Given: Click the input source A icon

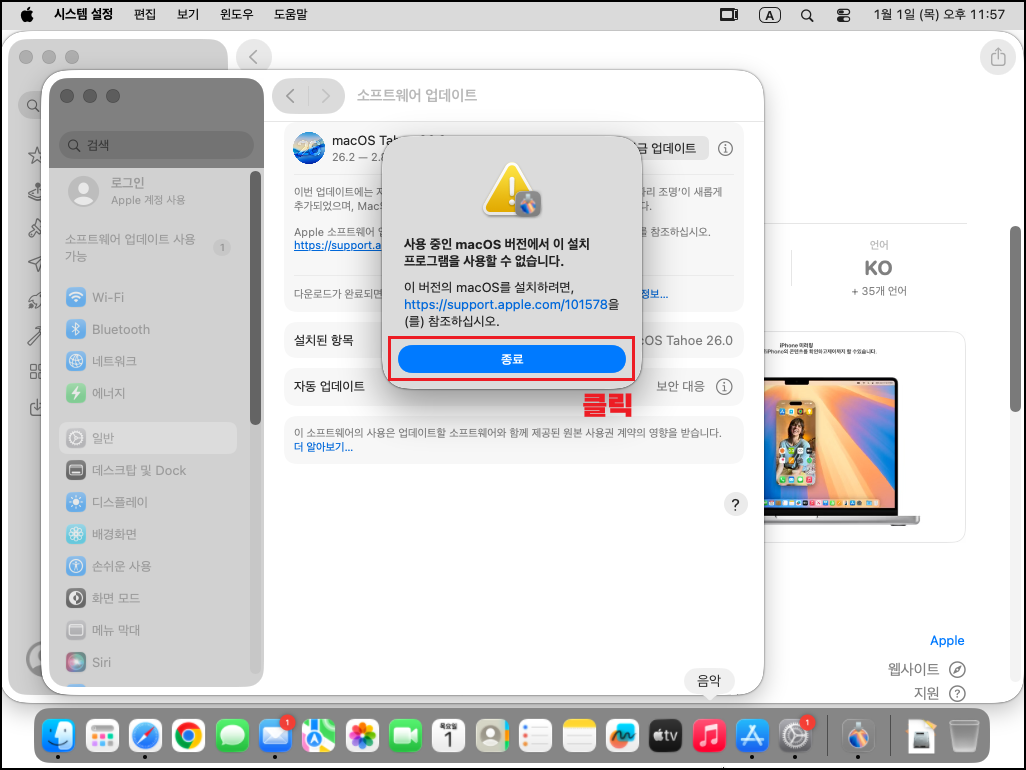Looking at the screenshot, I should coord(770,15).
